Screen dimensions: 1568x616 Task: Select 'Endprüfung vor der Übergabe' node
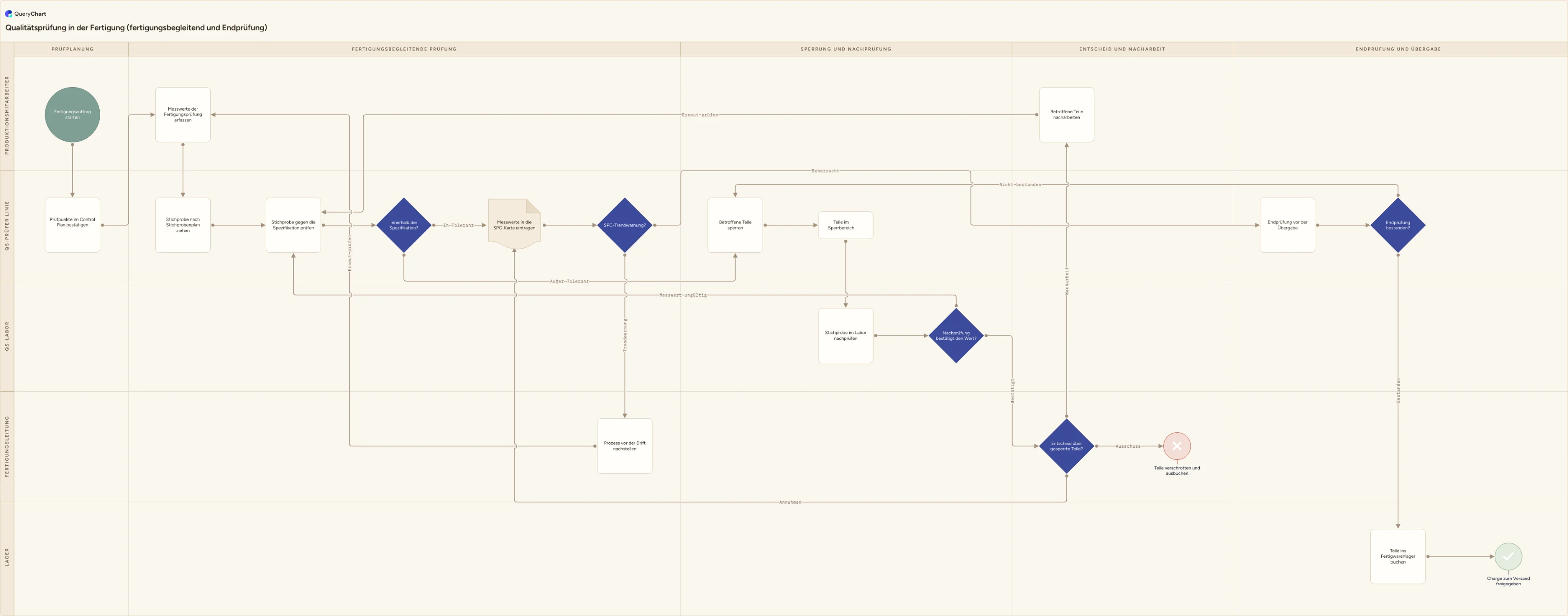point(1287,225)
